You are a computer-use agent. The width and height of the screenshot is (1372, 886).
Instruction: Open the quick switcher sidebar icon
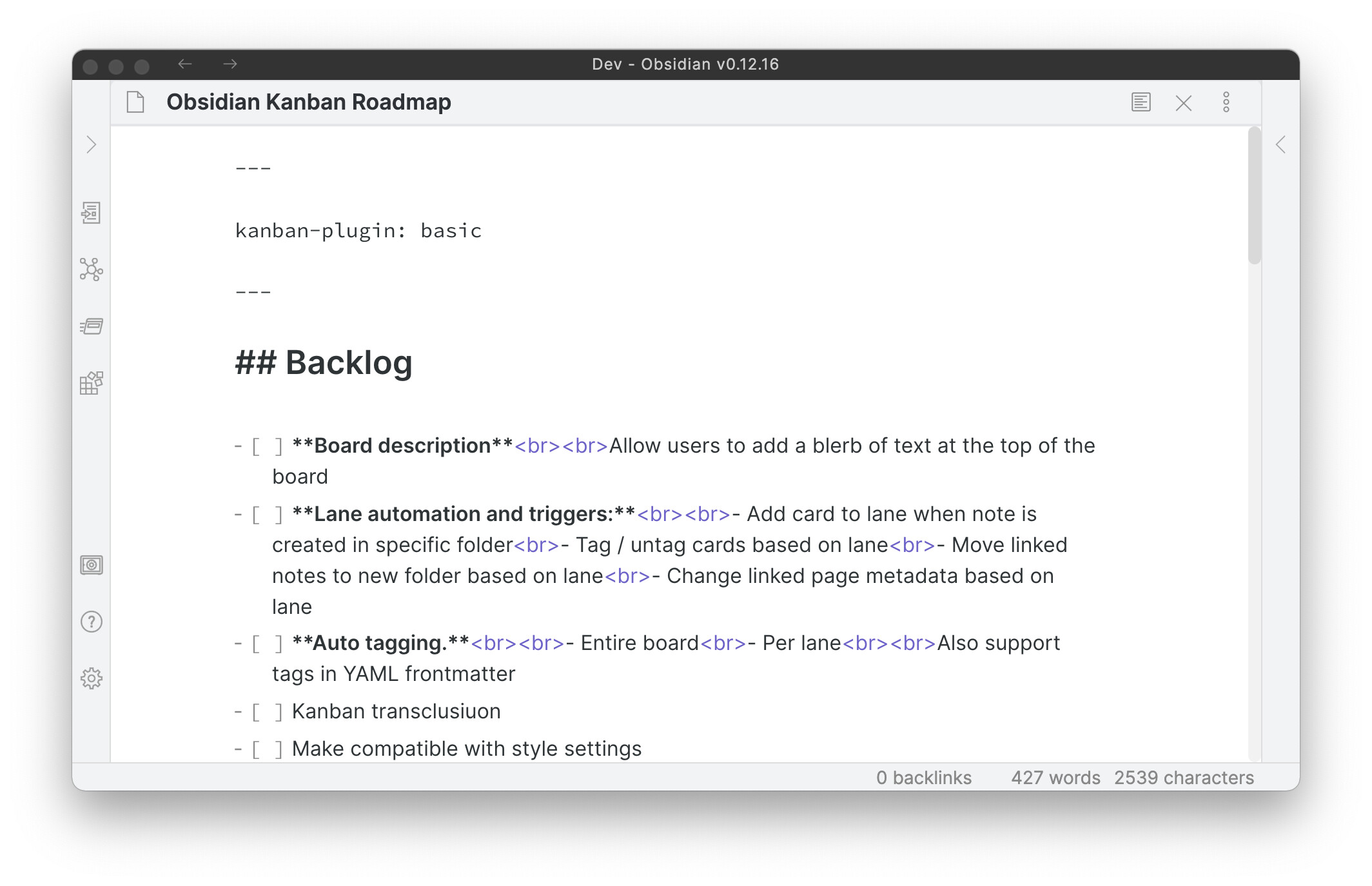pos(91,213)
